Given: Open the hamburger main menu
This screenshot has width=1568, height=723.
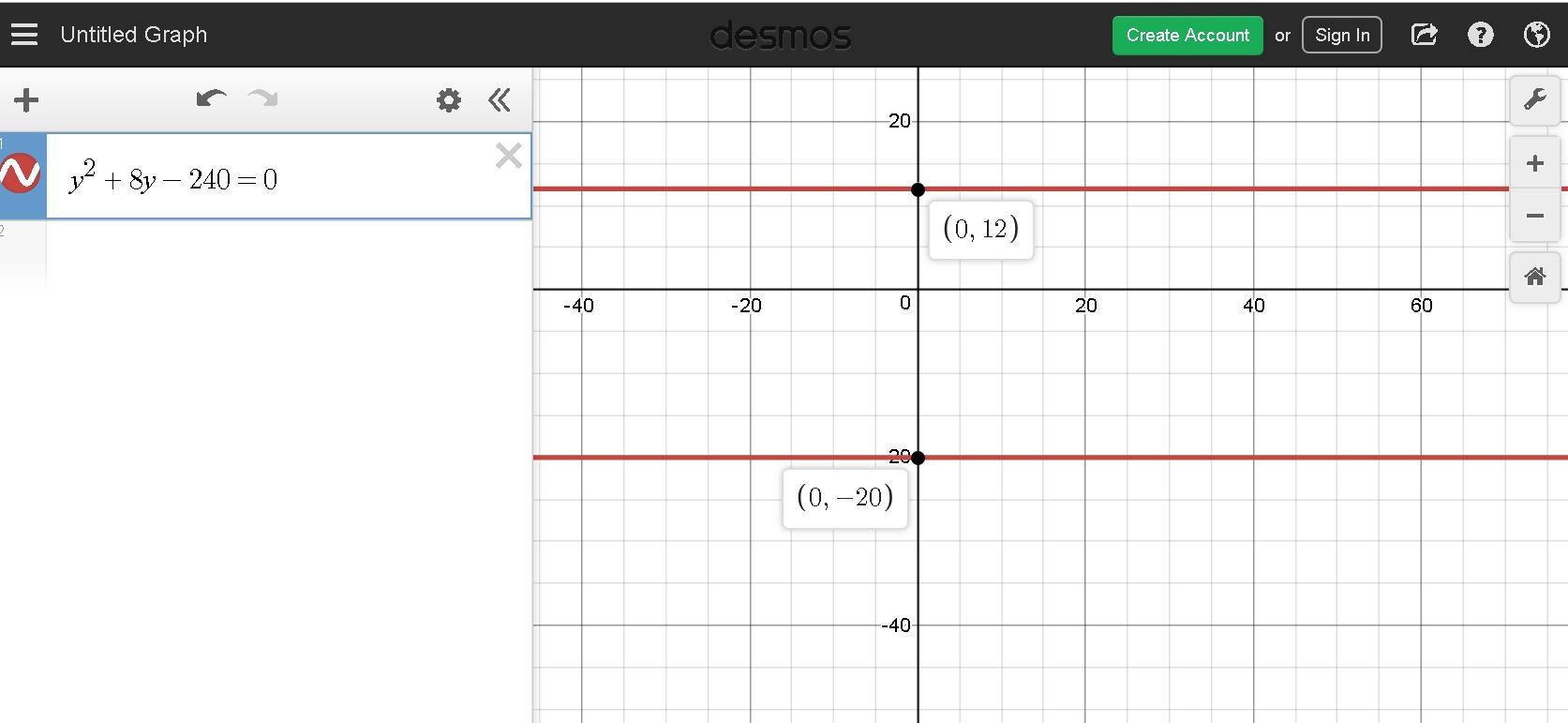Looking at the screenshot, I should pos(24,35).
